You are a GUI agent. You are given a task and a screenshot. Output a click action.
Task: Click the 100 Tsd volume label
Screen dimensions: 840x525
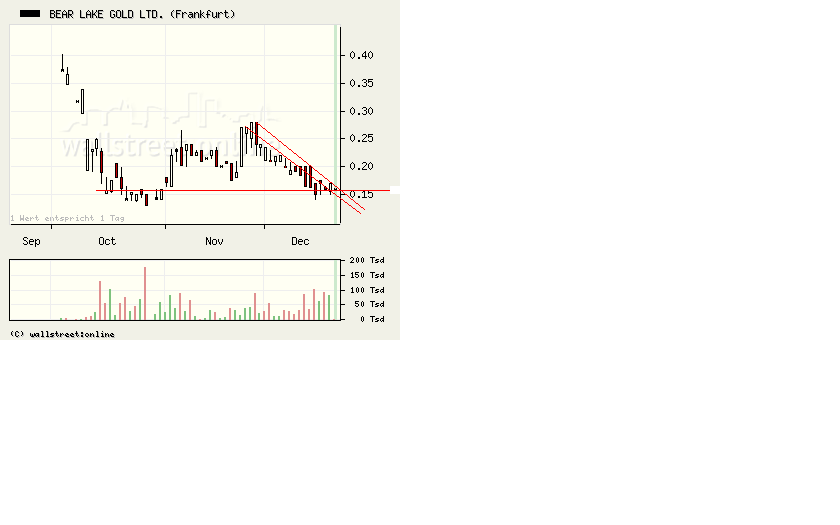pos(367,290)
